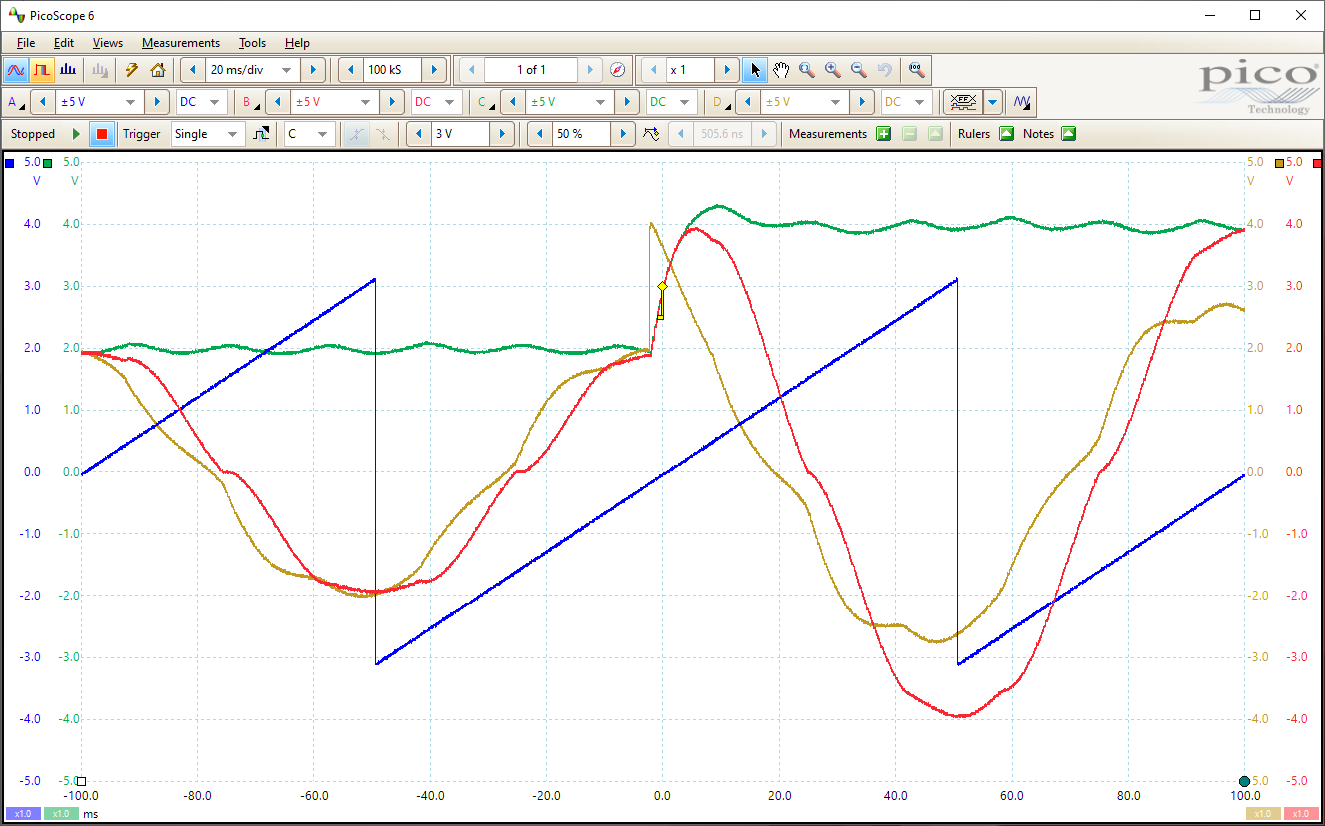Image resolution: width=1325 pixels, height=826 pixels.
Task: Enable persistence display mode
Action: click(x=41, y=69)
